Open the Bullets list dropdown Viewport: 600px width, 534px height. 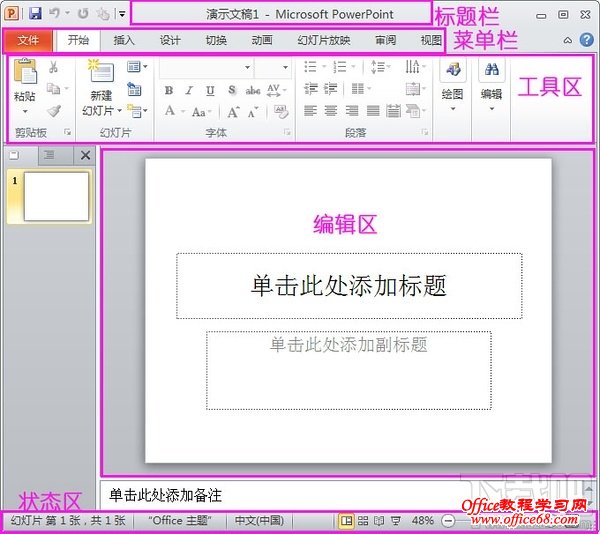[315, 67]
